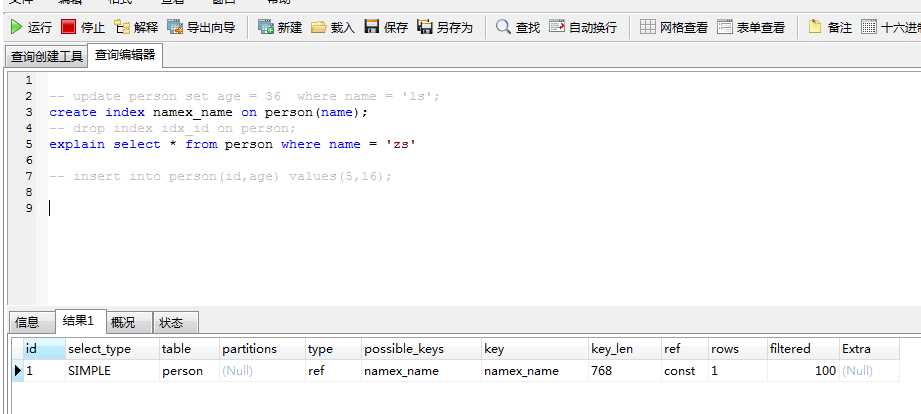This screenshot has width=921, height=414.
Task: Click the ref column header
Action: [685, 349]
